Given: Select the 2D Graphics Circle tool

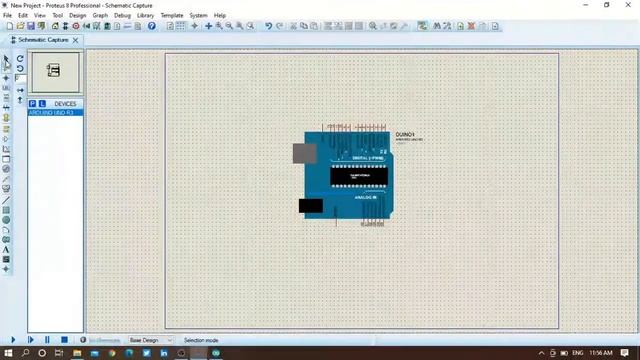Looking at the screenshot, I should coord(6,220).
